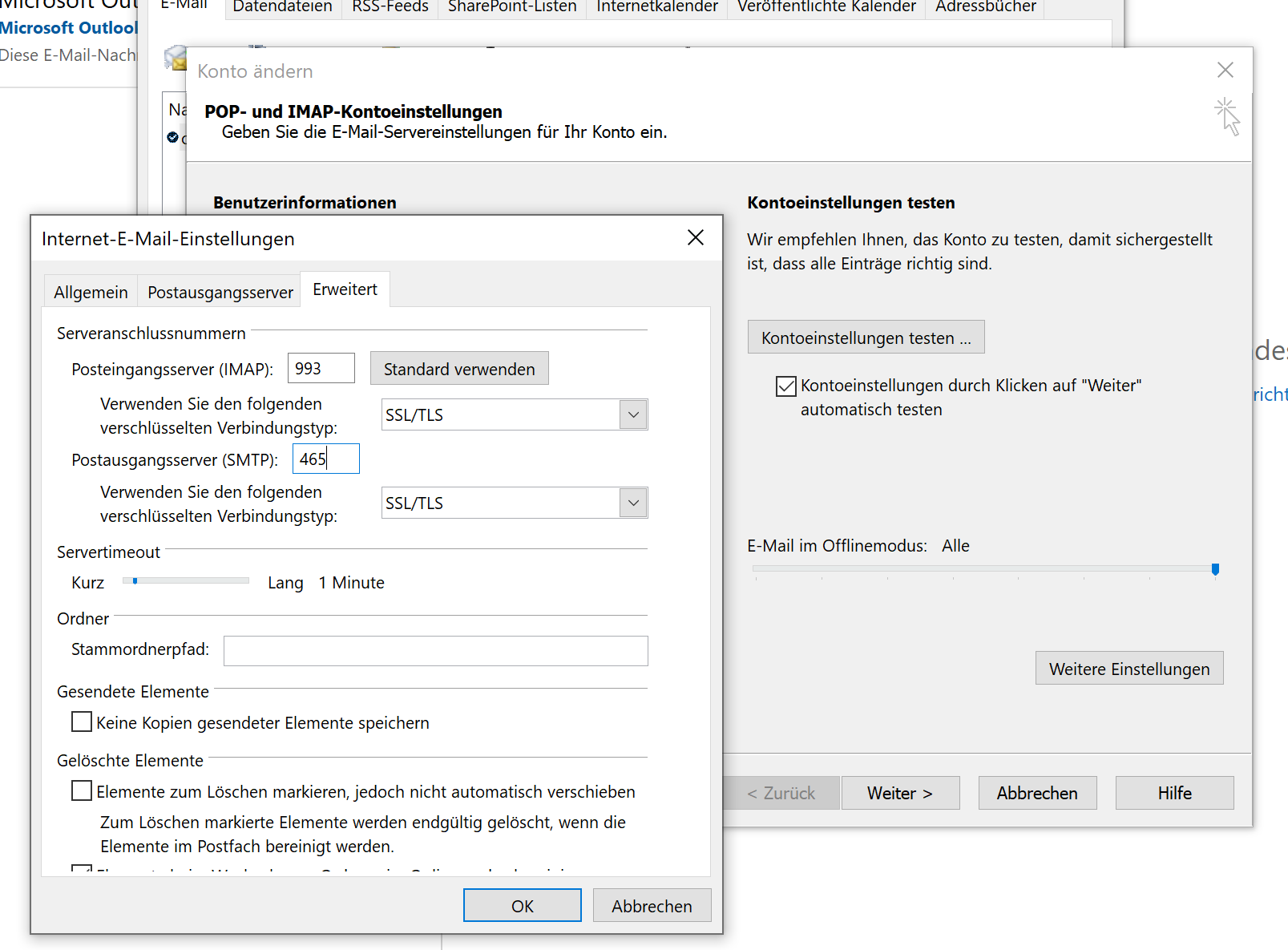Click the Standard verwenden button
The image size is (1288, 950).
459,369
